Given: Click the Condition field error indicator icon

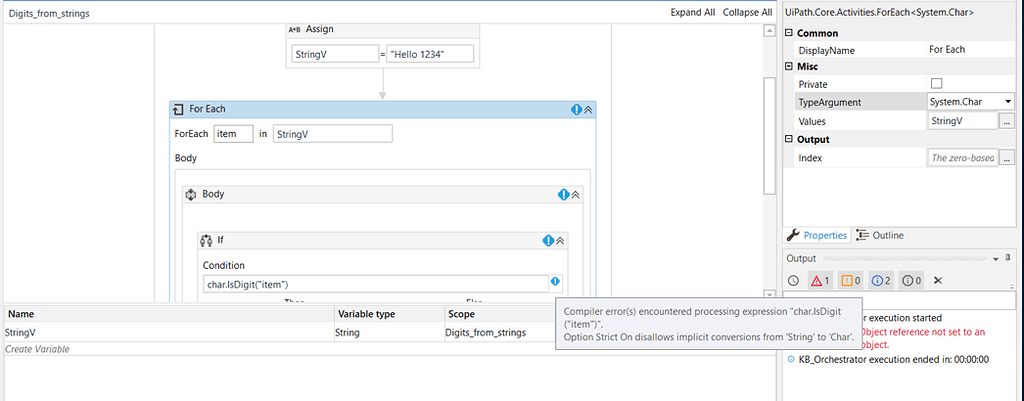Looking at the screenshot, I should click(555, 282).
